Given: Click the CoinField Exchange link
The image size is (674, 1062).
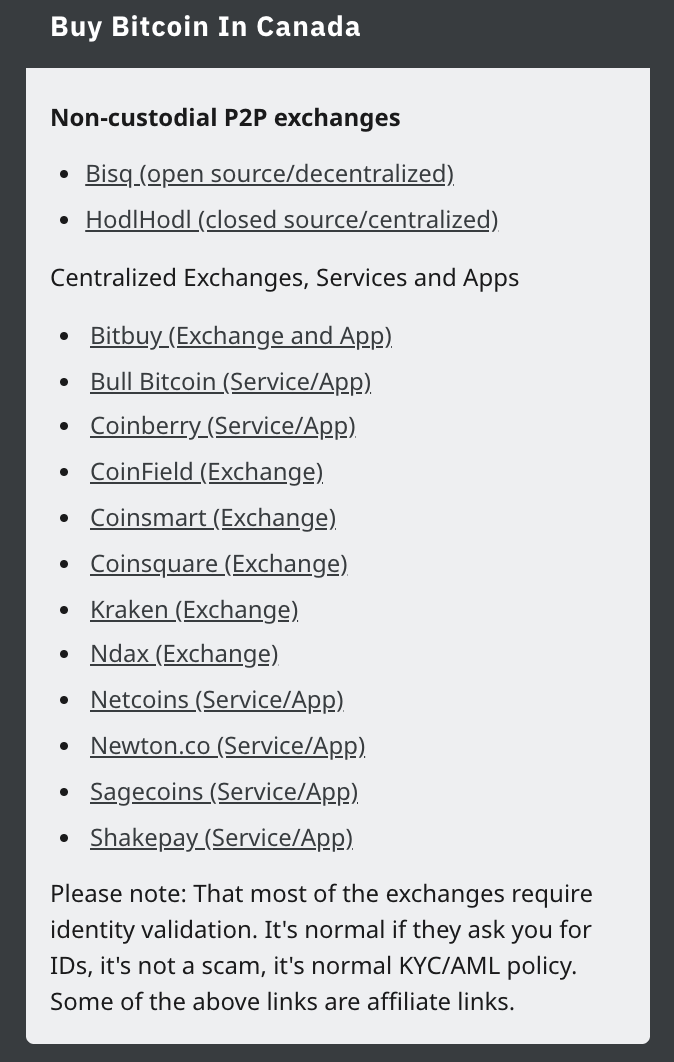Looking at the screenshot, I should tap(207, 472).
